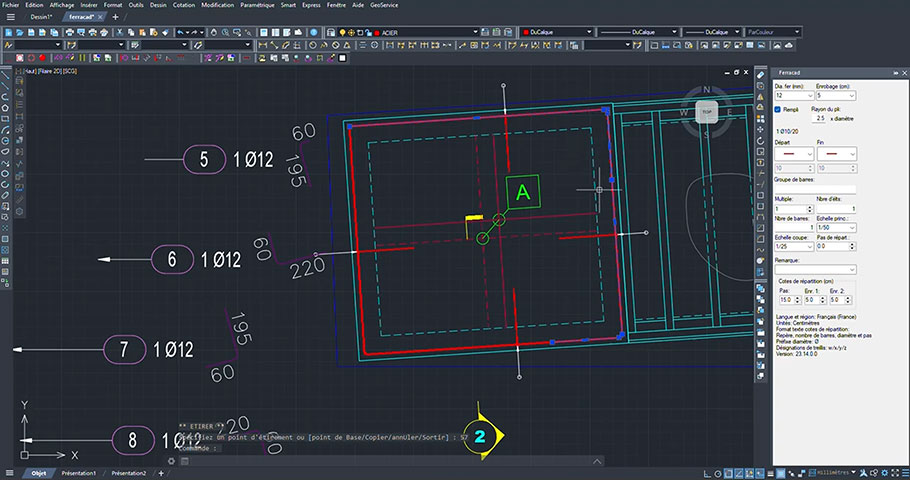The width and height of the screenshot is (910, 480).
Task: Open the Cotation menu
Action: (x=183, y=5)
